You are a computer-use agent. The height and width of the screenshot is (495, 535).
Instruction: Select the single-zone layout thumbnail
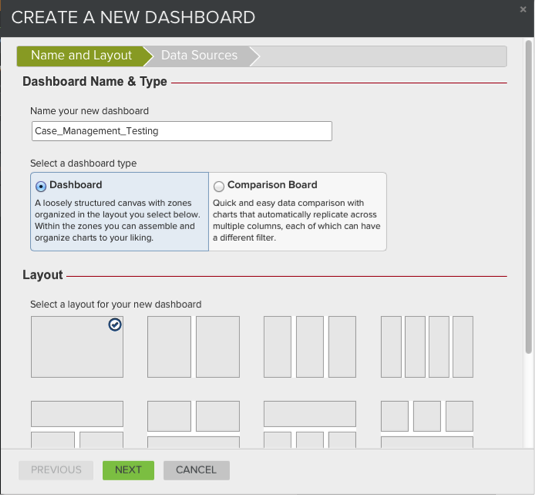[77, 347]
